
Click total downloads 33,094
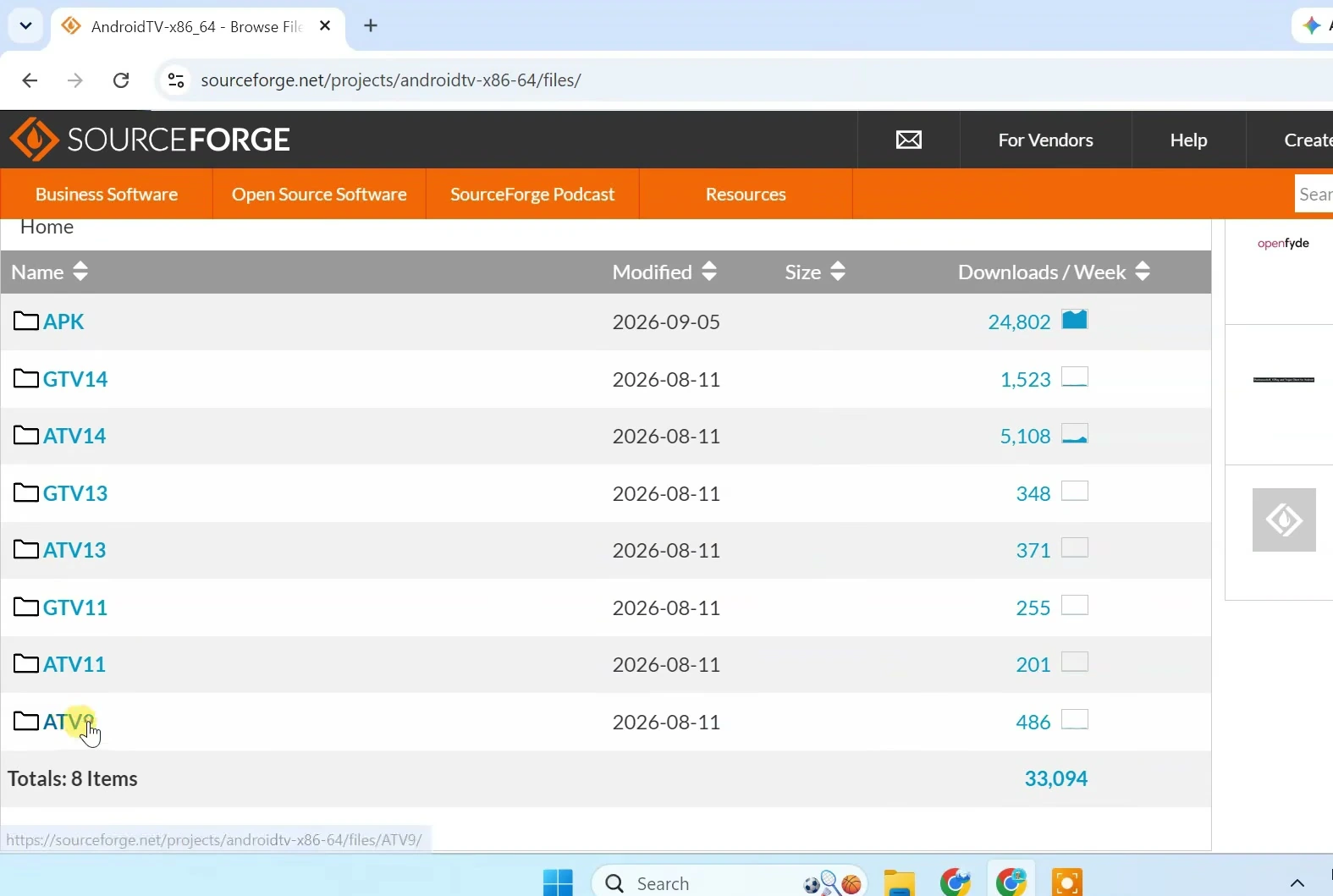click(1056, 778)
